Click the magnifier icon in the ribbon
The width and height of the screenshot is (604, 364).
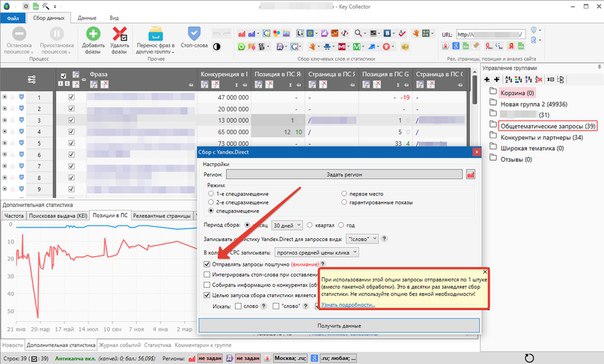[x=358, y=33]
